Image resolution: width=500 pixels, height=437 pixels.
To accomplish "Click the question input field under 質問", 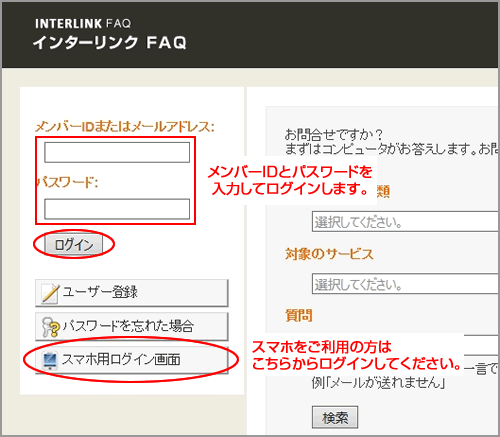I will 481,345.
